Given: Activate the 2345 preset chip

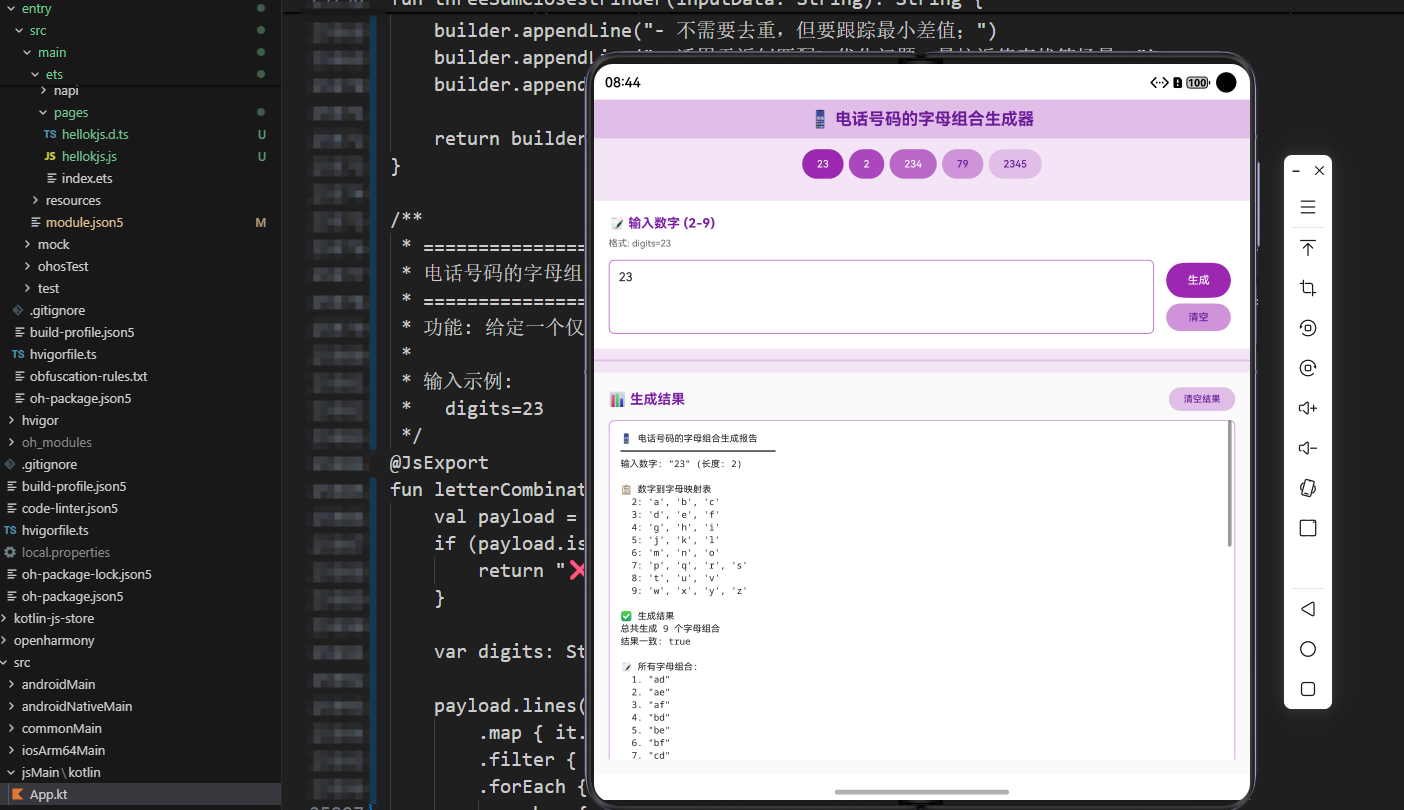Looking at the screenshot, I should (x=1014, y=163).
